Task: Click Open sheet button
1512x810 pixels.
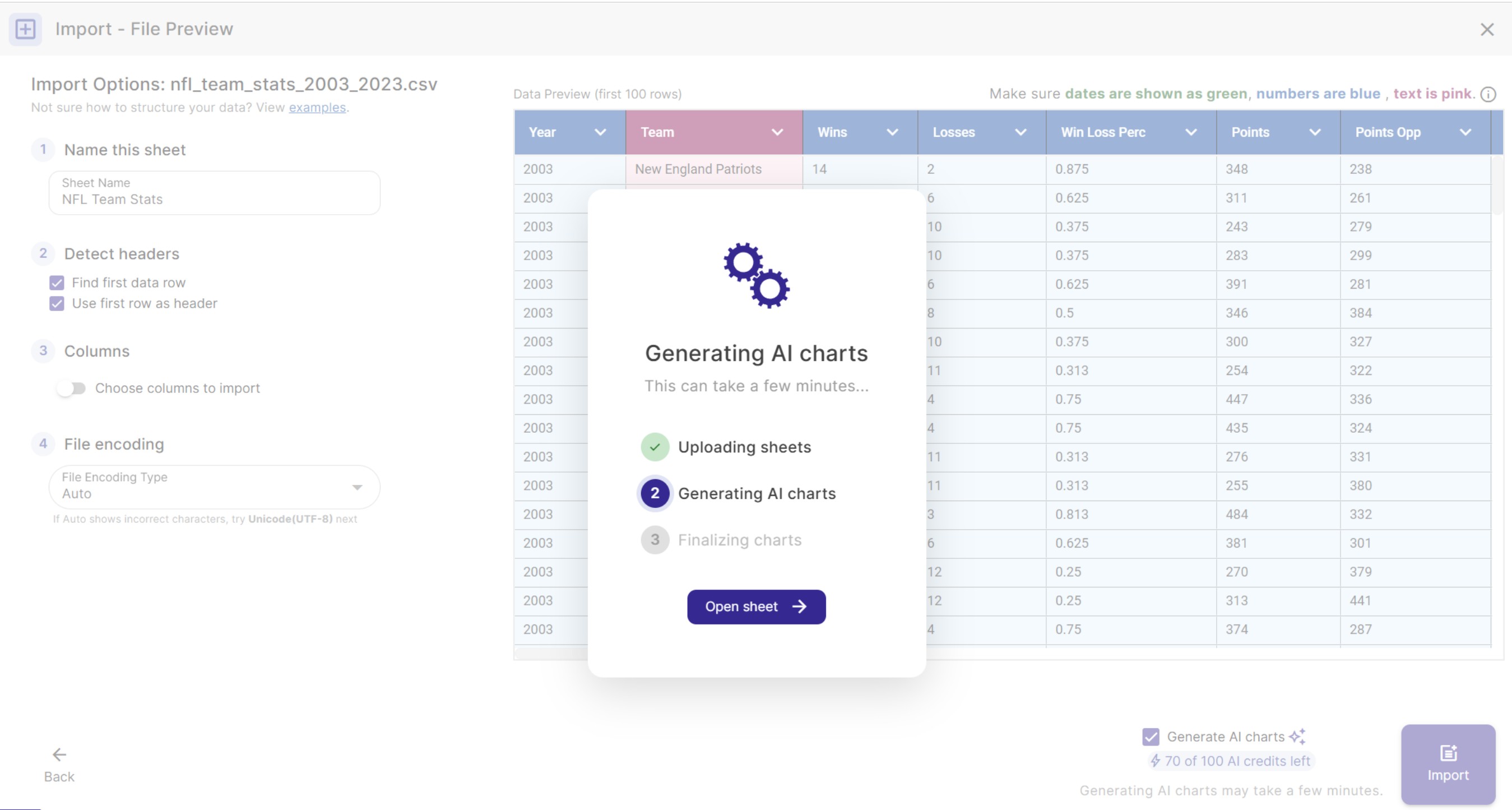Action: pos(756,607)
